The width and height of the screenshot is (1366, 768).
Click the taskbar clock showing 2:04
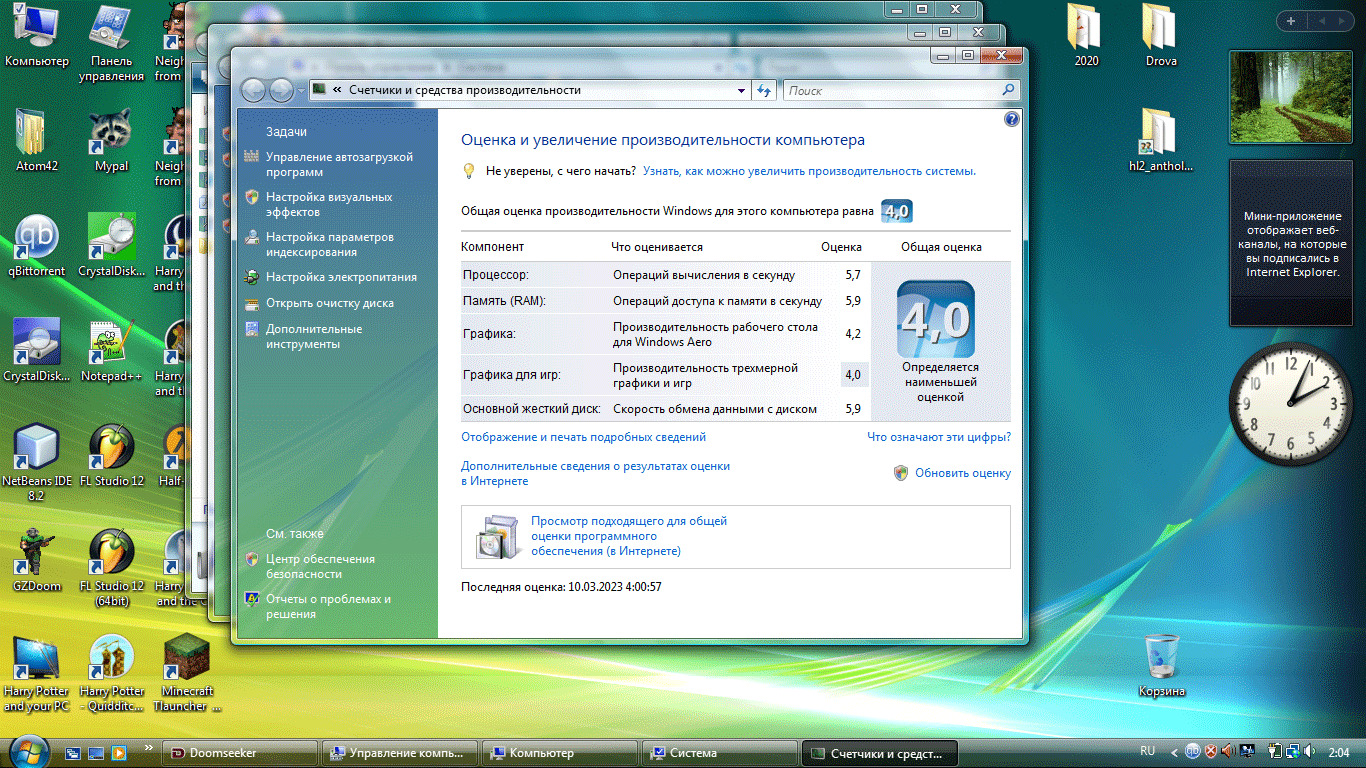coord(1340,752)
